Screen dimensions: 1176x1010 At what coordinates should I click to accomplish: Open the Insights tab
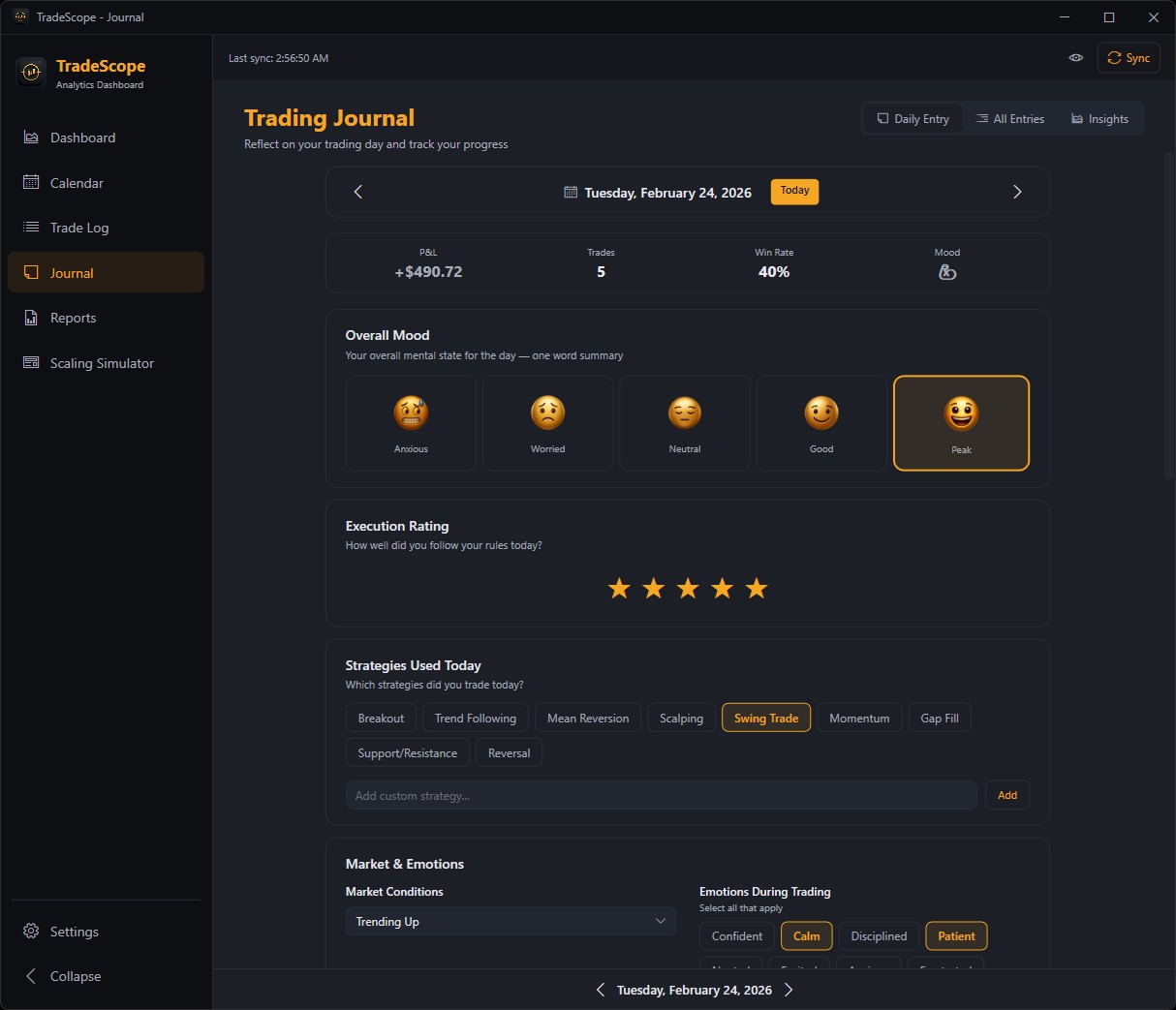(1099, 118)
